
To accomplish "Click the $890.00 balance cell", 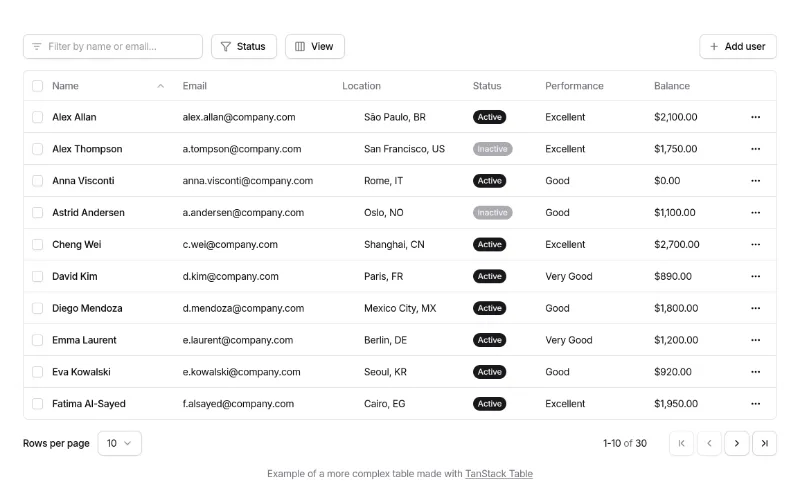I will [672, 277].
